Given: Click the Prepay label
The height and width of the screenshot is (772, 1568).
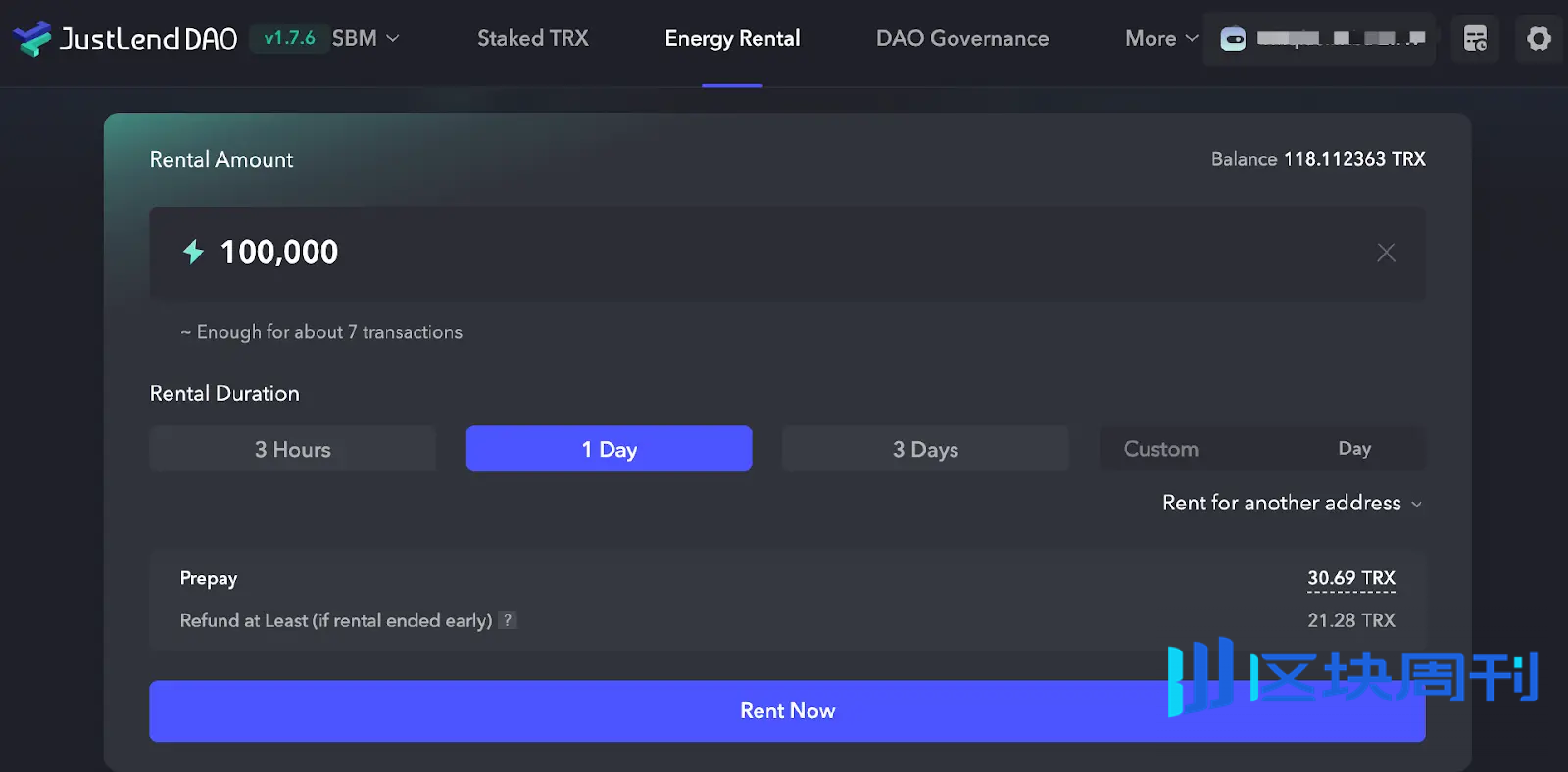Looking at the screenshot, I should pos(209,578).
